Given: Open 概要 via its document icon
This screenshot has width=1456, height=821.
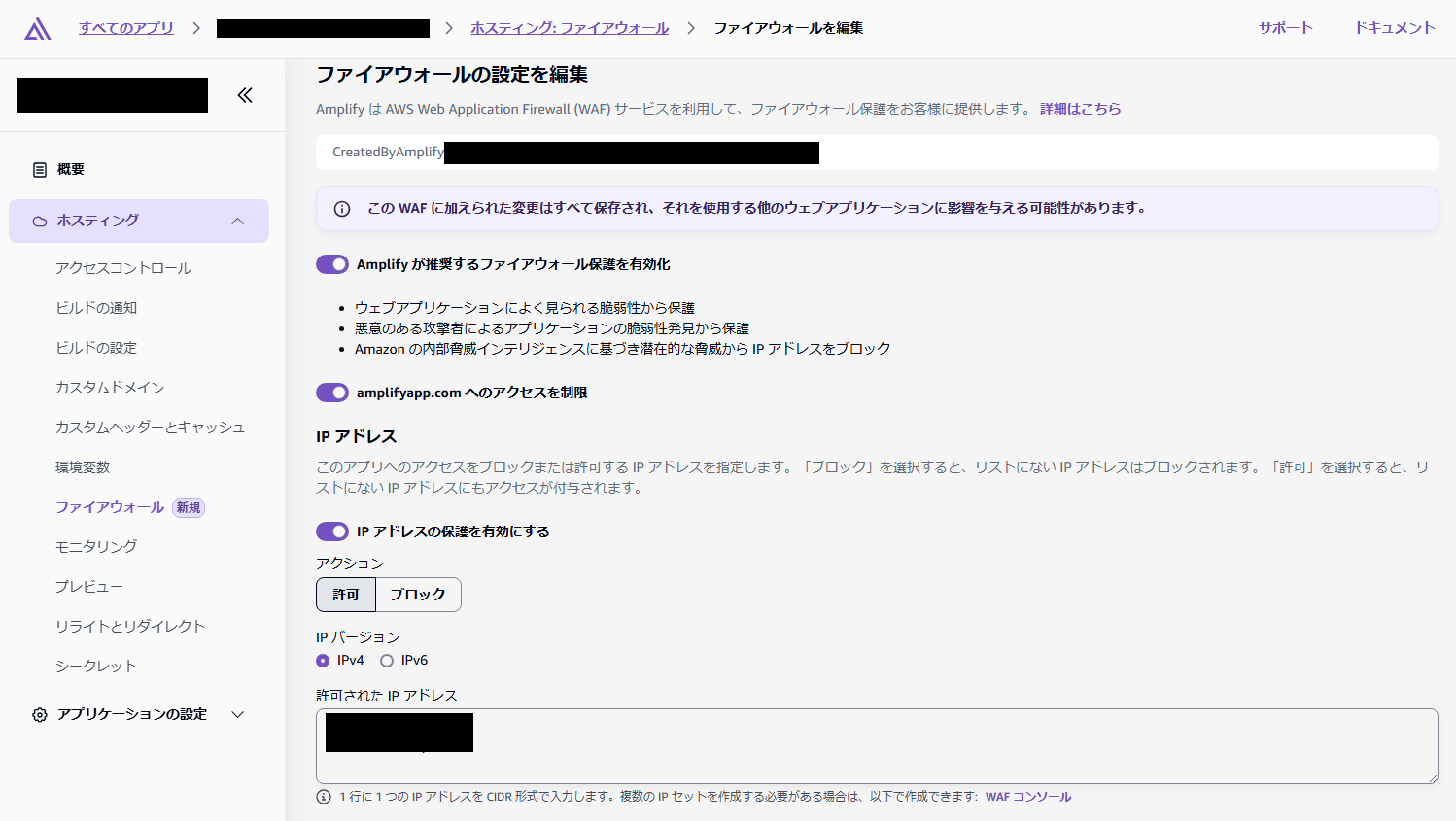Looking at the screenshot, I should click(x=39, y=169).
